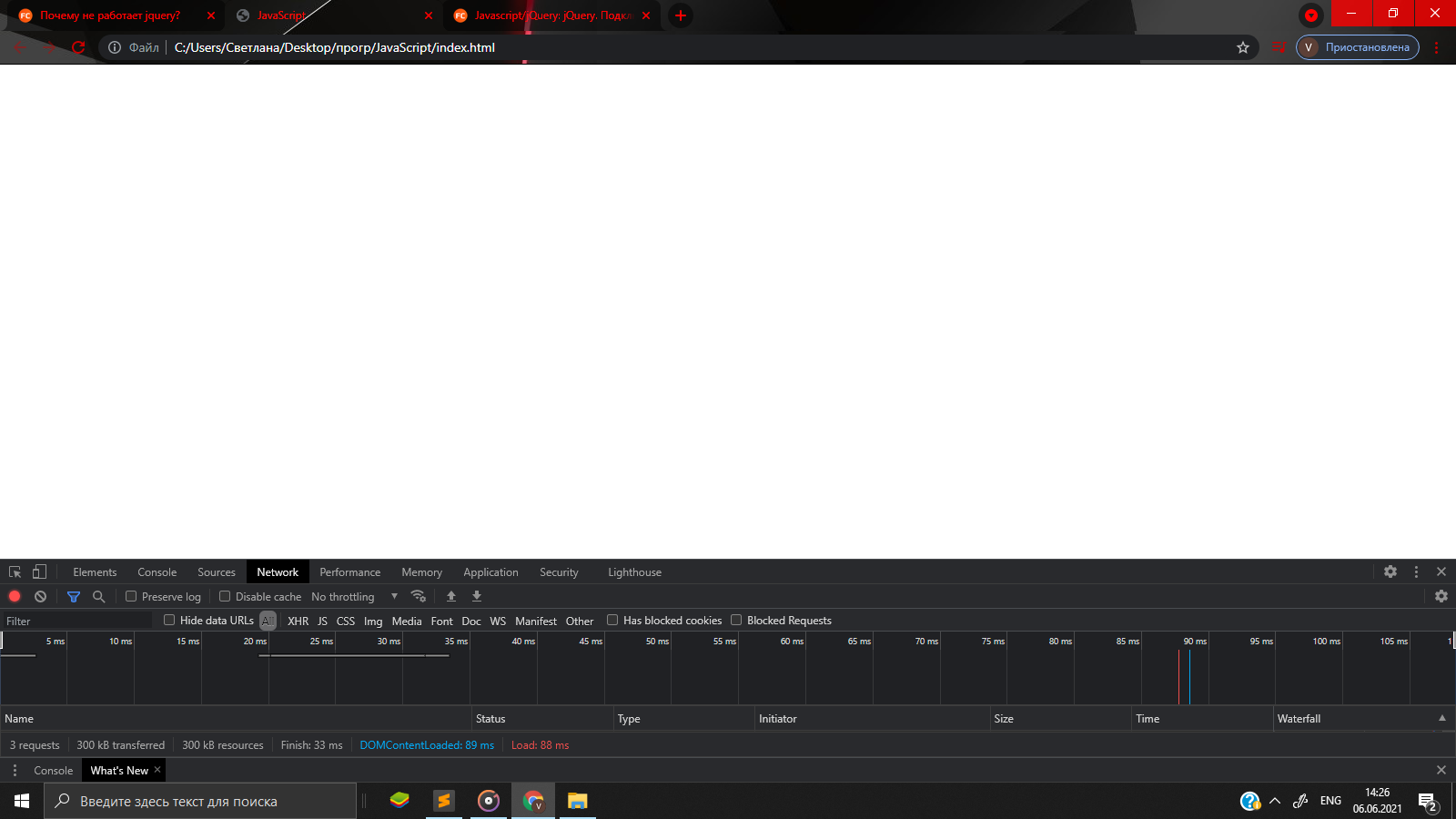Open the No throttling dropdown
This screenshot has width=1456, height=819.
[355, 597]
